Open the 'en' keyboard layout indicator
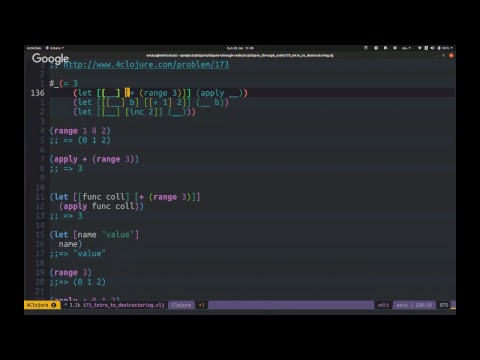 (406, 48)
